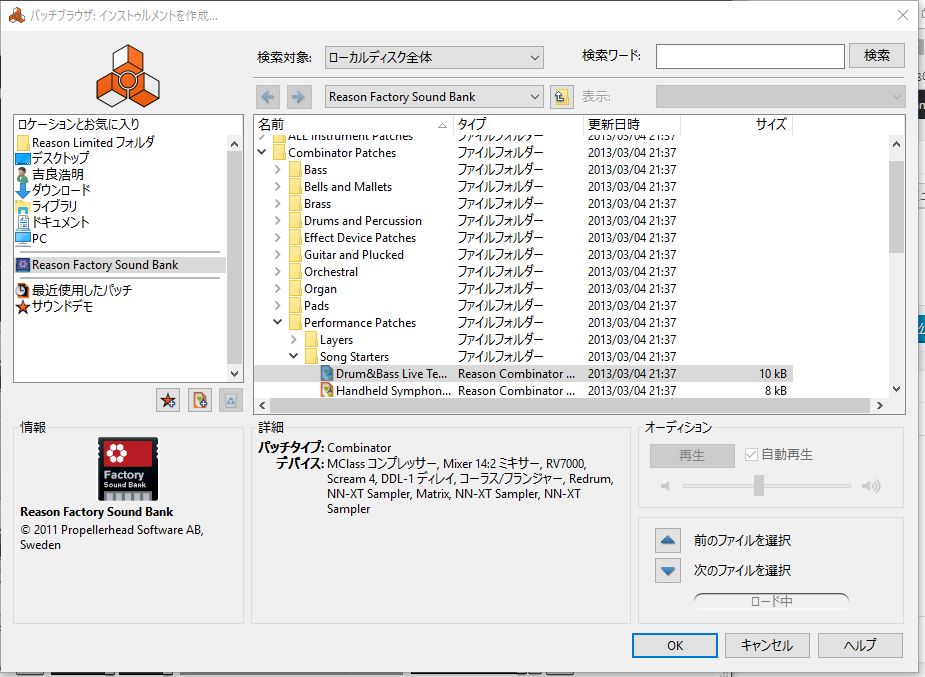Click the 再生 play button
Image resolution: width=925 pixels, height=677 pixels.
pyautogui.click(x=692, y=455)
